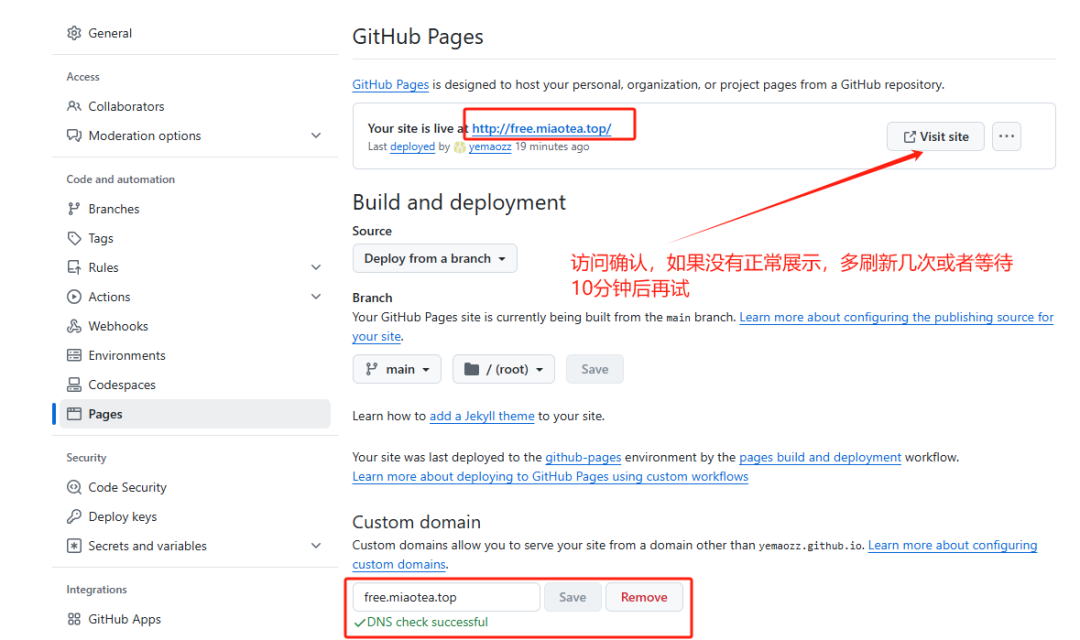Click the Secrets and variables asterisk icon

74,546
